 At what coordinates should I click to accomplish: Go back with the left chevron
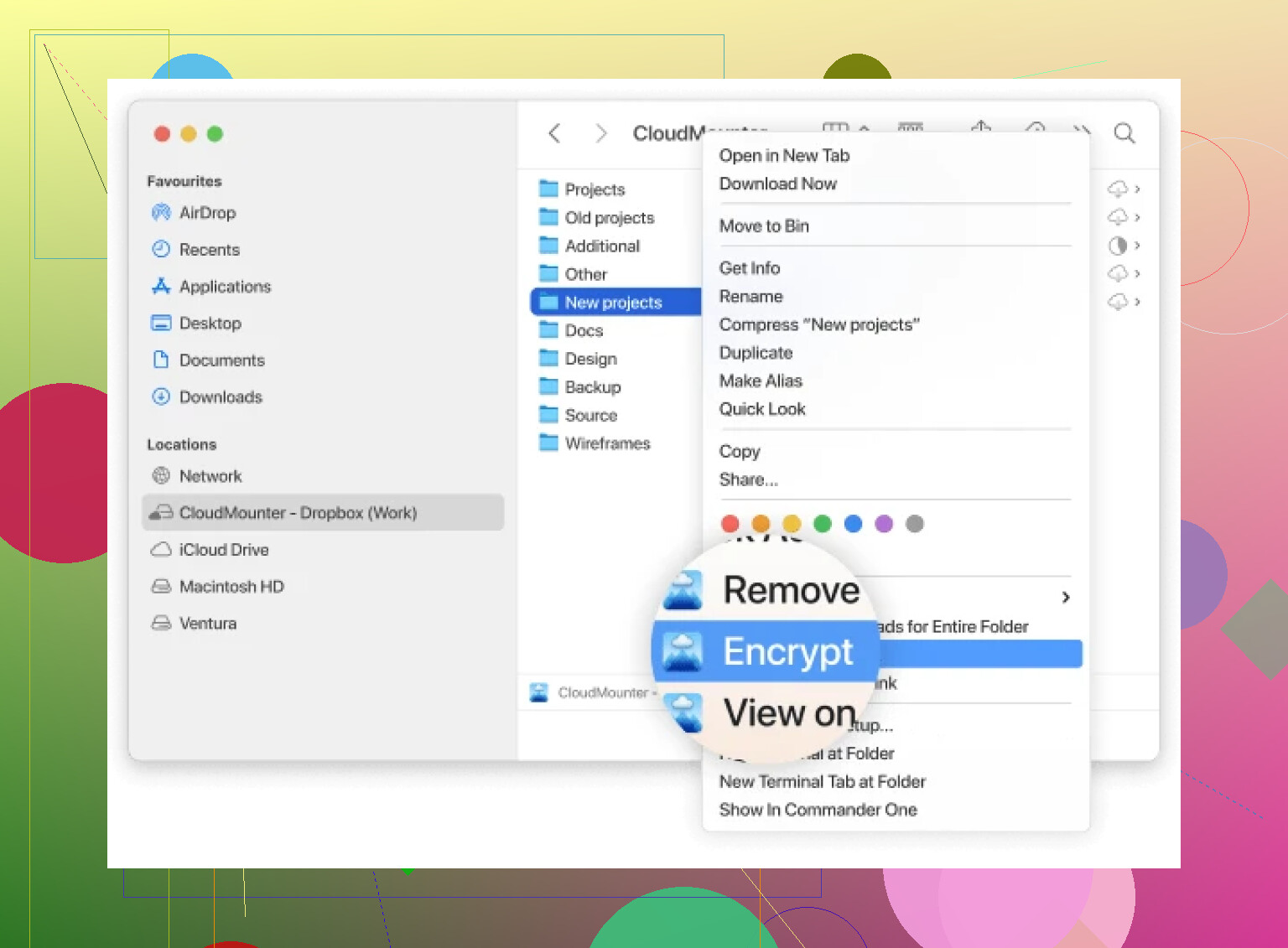(x=554, y=133)
